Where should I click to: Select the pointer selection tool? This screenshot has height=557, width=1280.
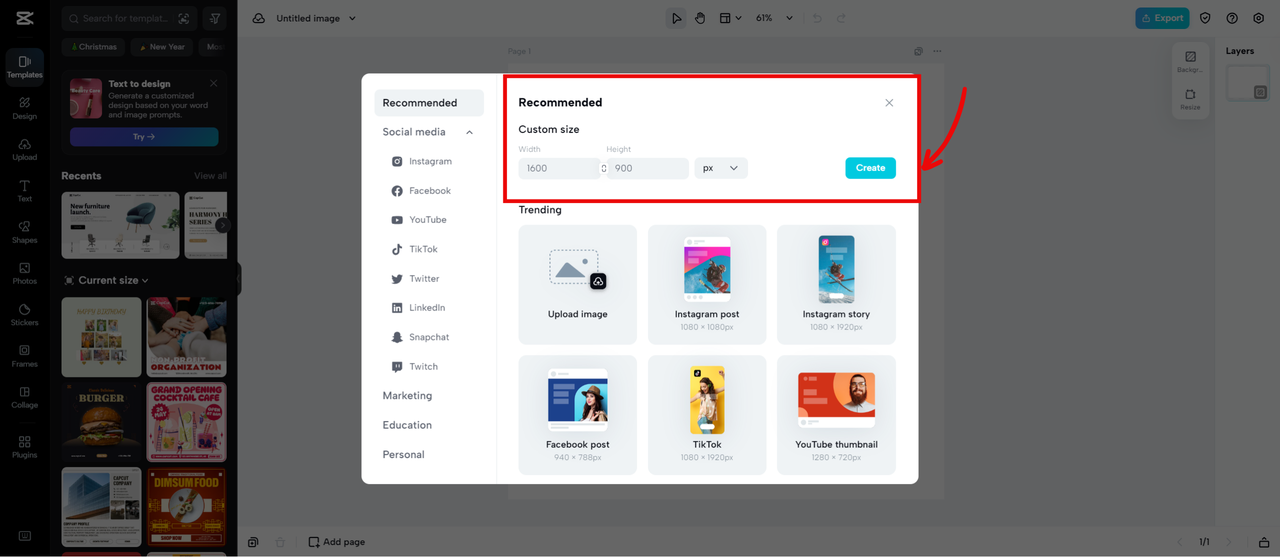coord(676,18)
